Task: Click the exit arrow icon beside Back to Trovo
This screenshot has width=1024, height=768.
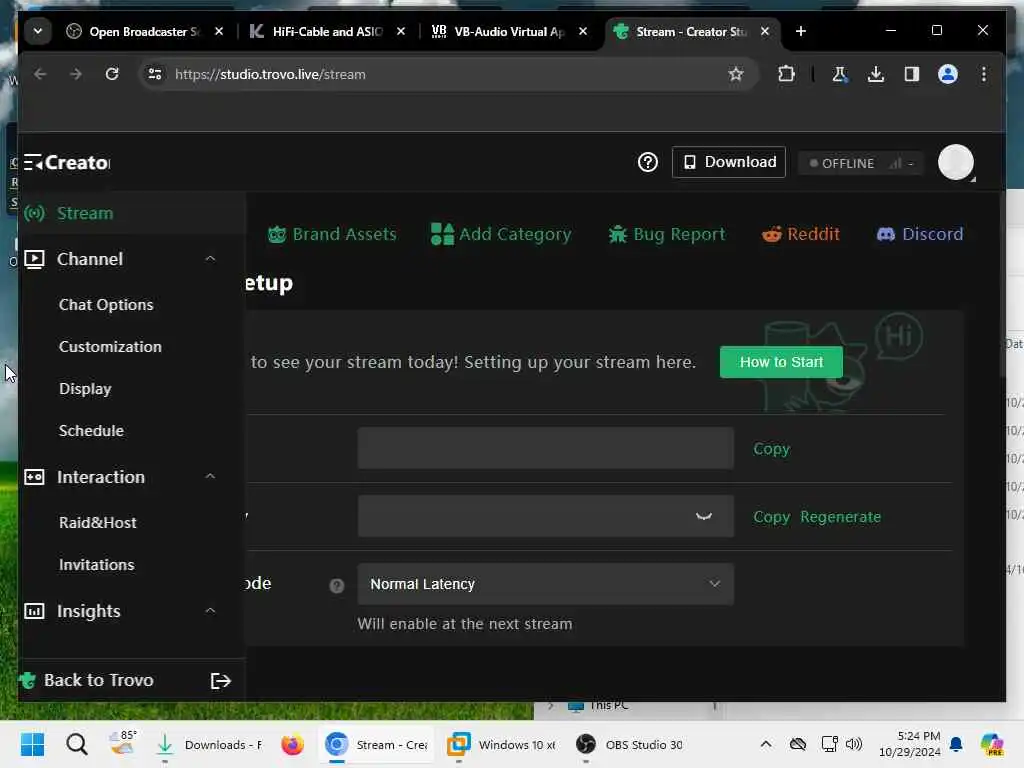Action: click(221, 681)
